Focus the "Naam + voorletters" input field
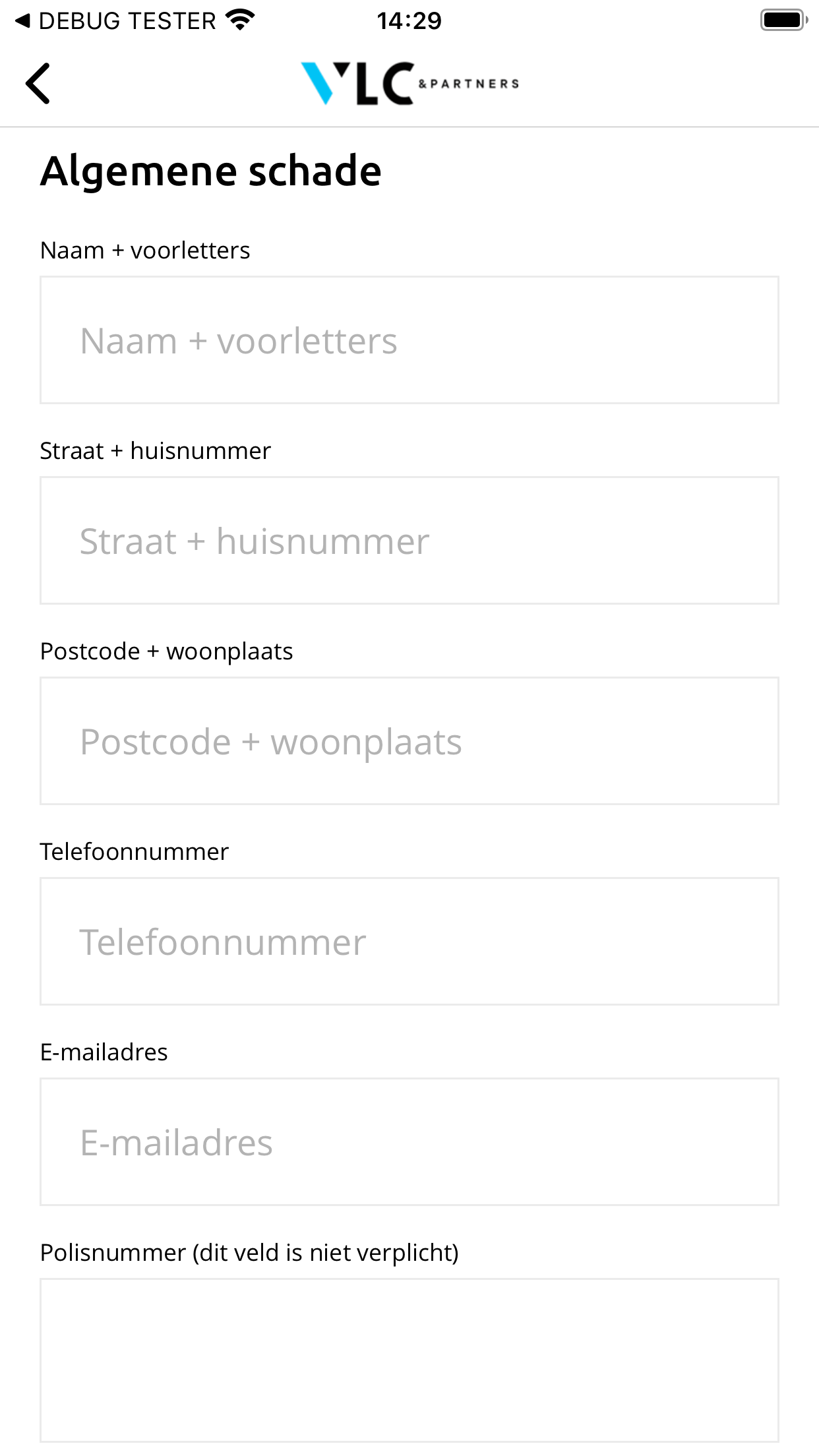This screenshot has height=1456, width=819. pyautogui.click(x=409, y=340)
